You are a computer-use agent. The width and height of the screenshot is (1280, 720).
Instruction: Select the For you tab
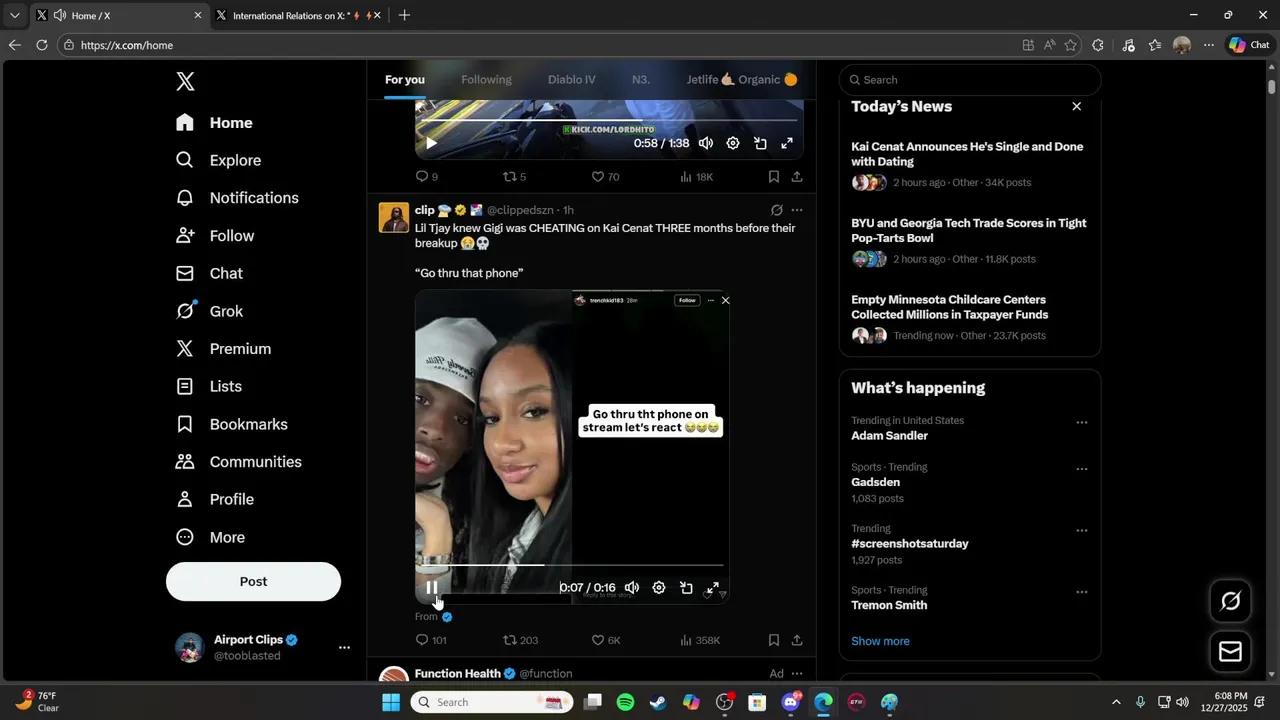coord(405,80)
